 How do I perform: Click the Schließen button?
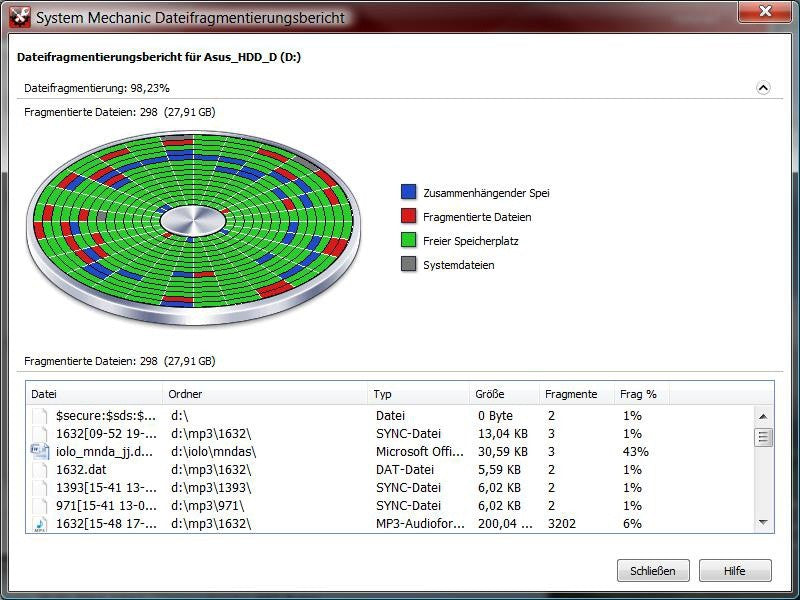653,570
